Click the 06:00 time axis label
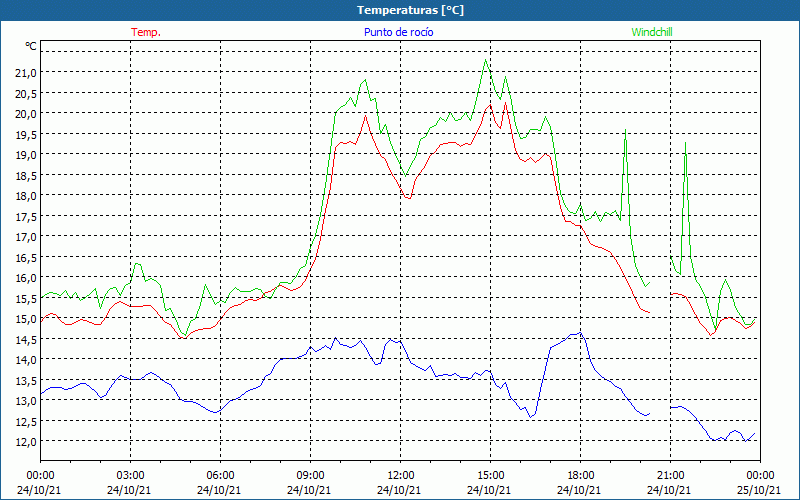The image size is (800, 500). coord(220,476)
